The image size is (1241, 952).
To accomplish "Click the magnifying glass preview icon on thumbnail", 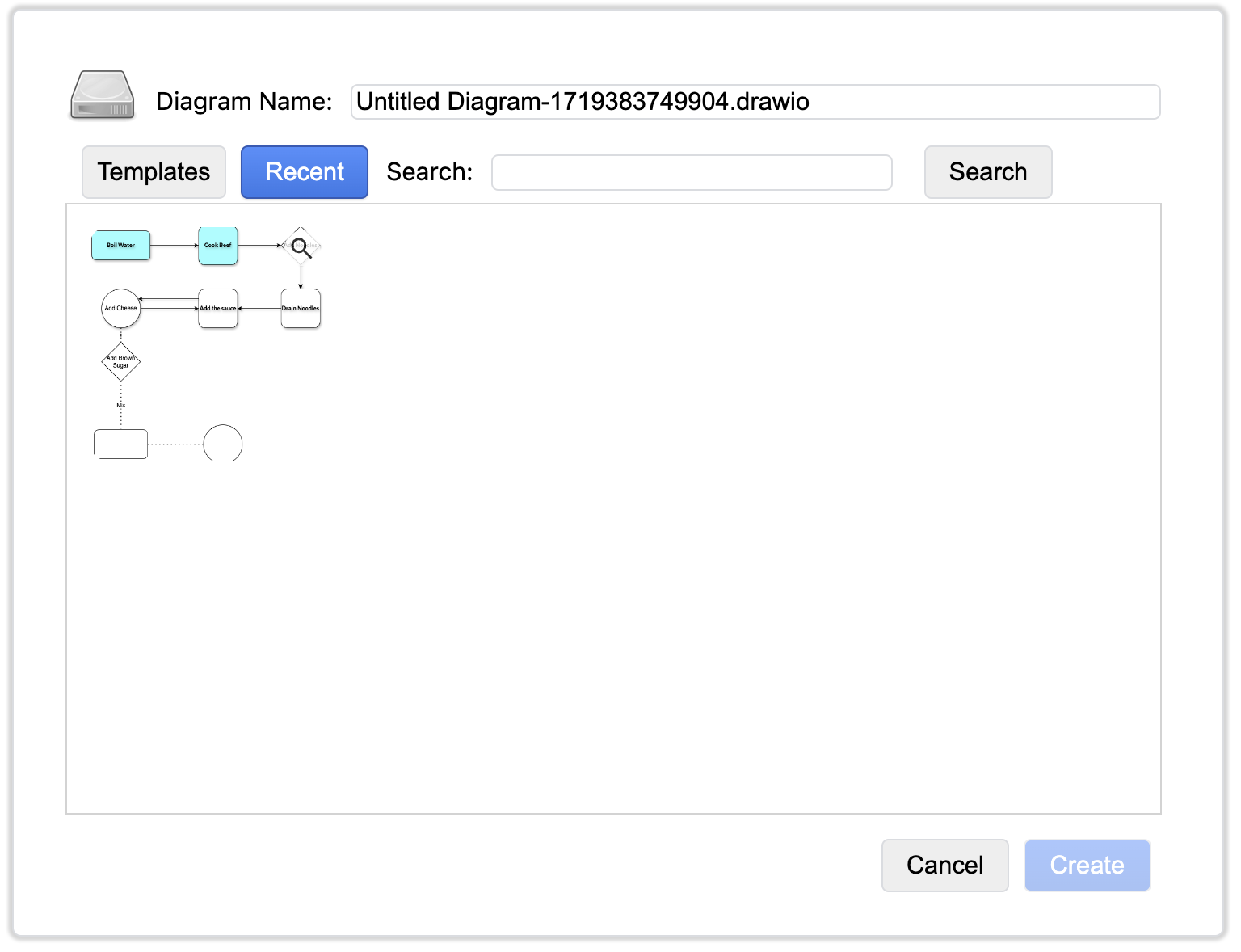I will point(301,246).
